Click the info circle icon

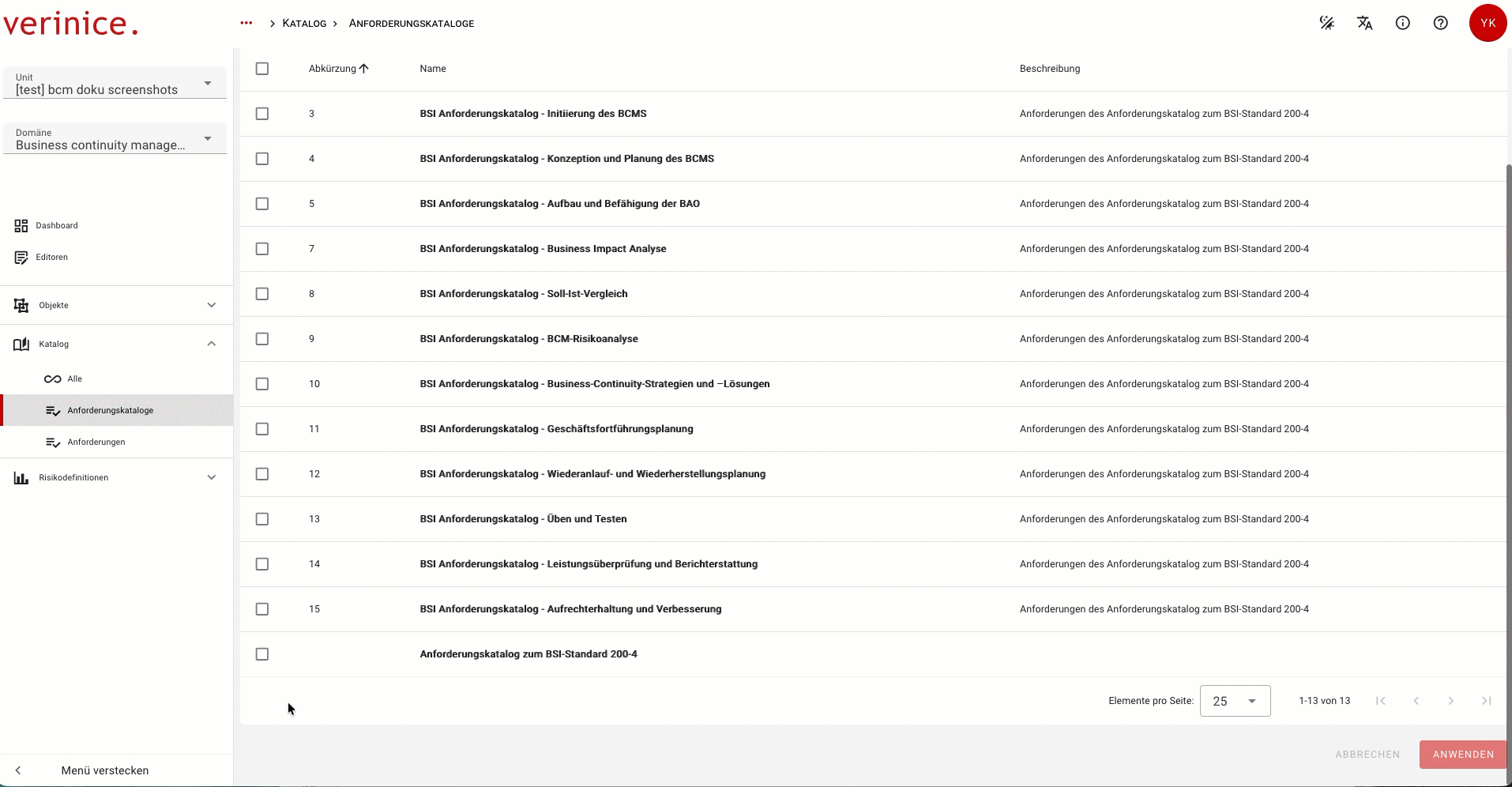pos(1403,24)
